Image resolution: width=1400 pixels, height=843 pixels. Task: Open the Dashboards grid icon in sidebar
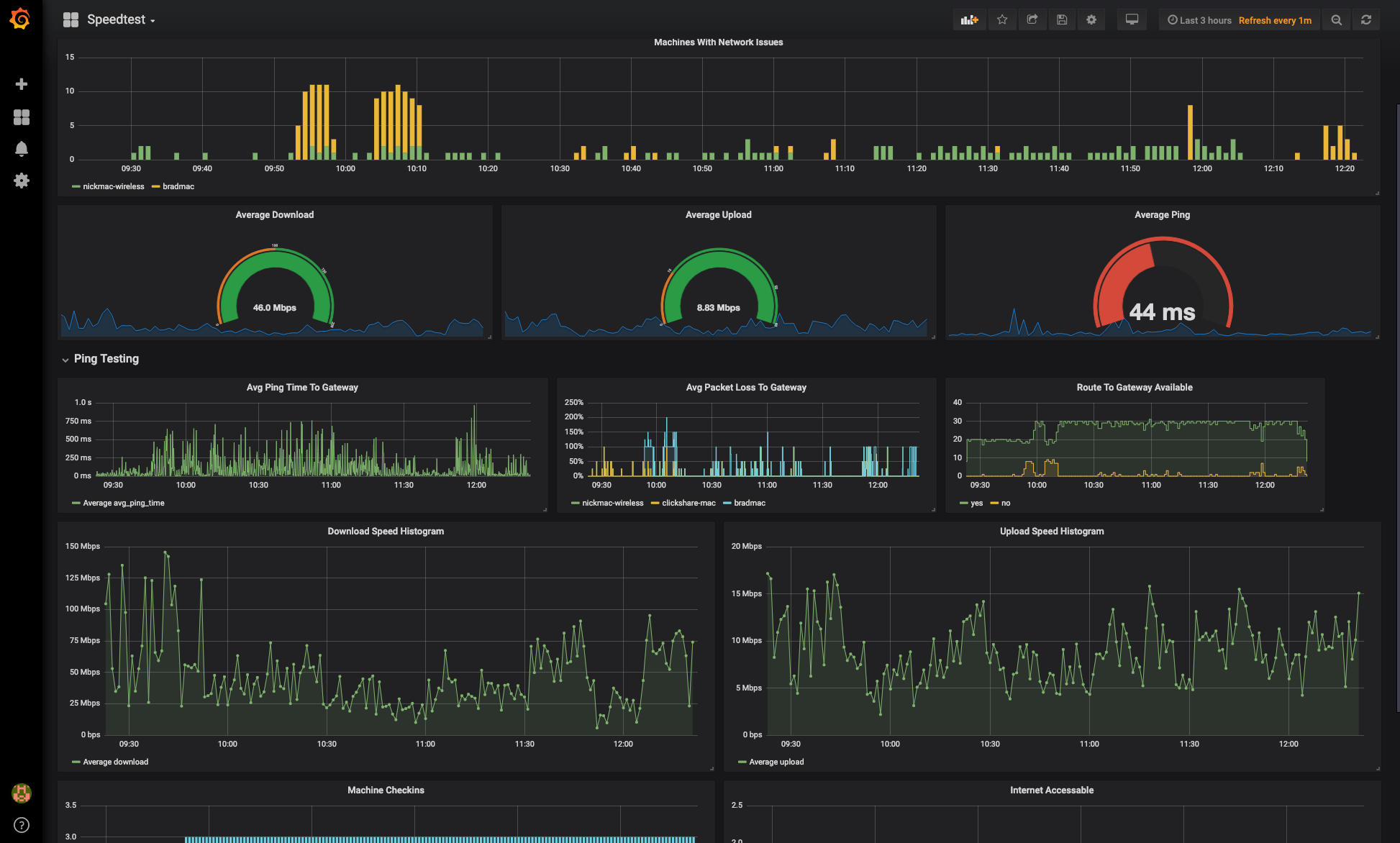pos(22,117)
